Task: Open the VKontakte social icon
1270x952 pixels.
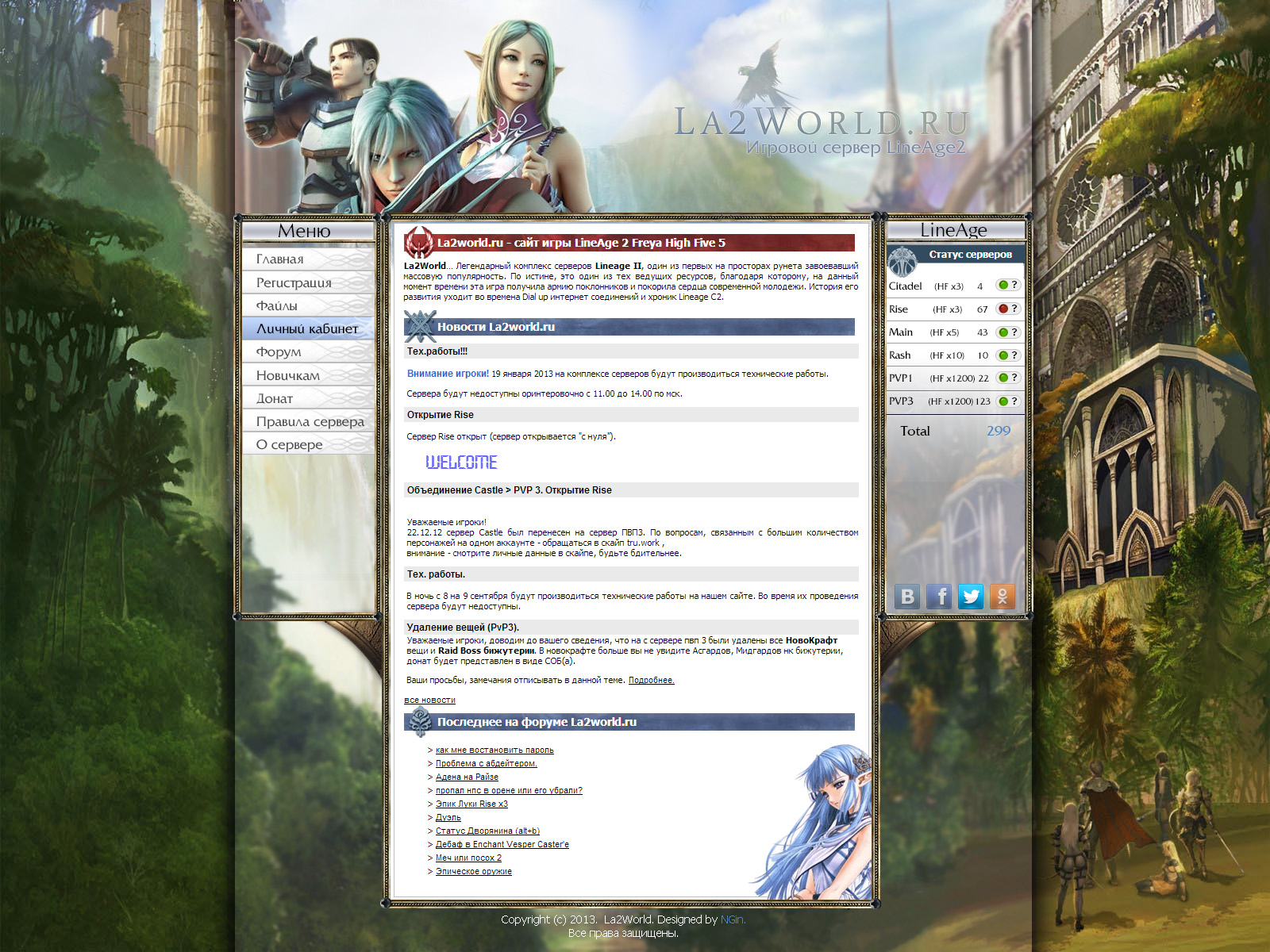Action: pyautogui.click(x=907, y=597)
